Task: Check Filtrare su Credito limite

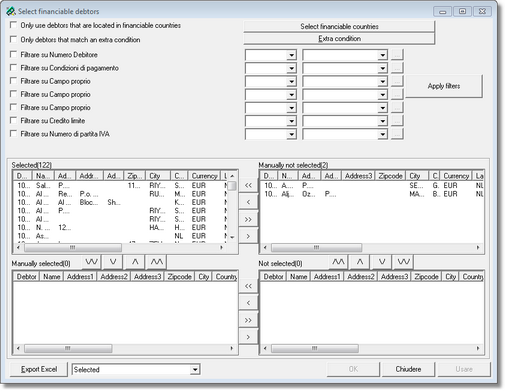Action: [x=13, y=120]
